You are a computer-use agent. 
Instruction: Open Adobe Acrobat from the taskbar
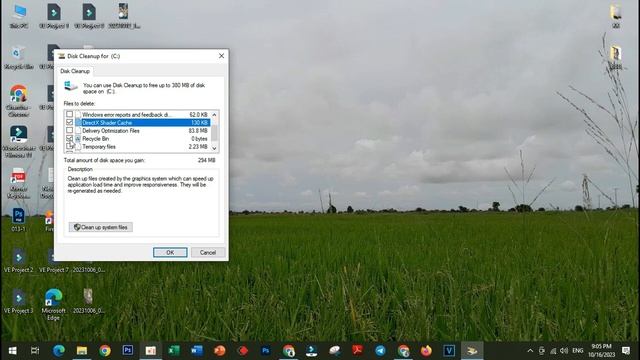(358, 351)
